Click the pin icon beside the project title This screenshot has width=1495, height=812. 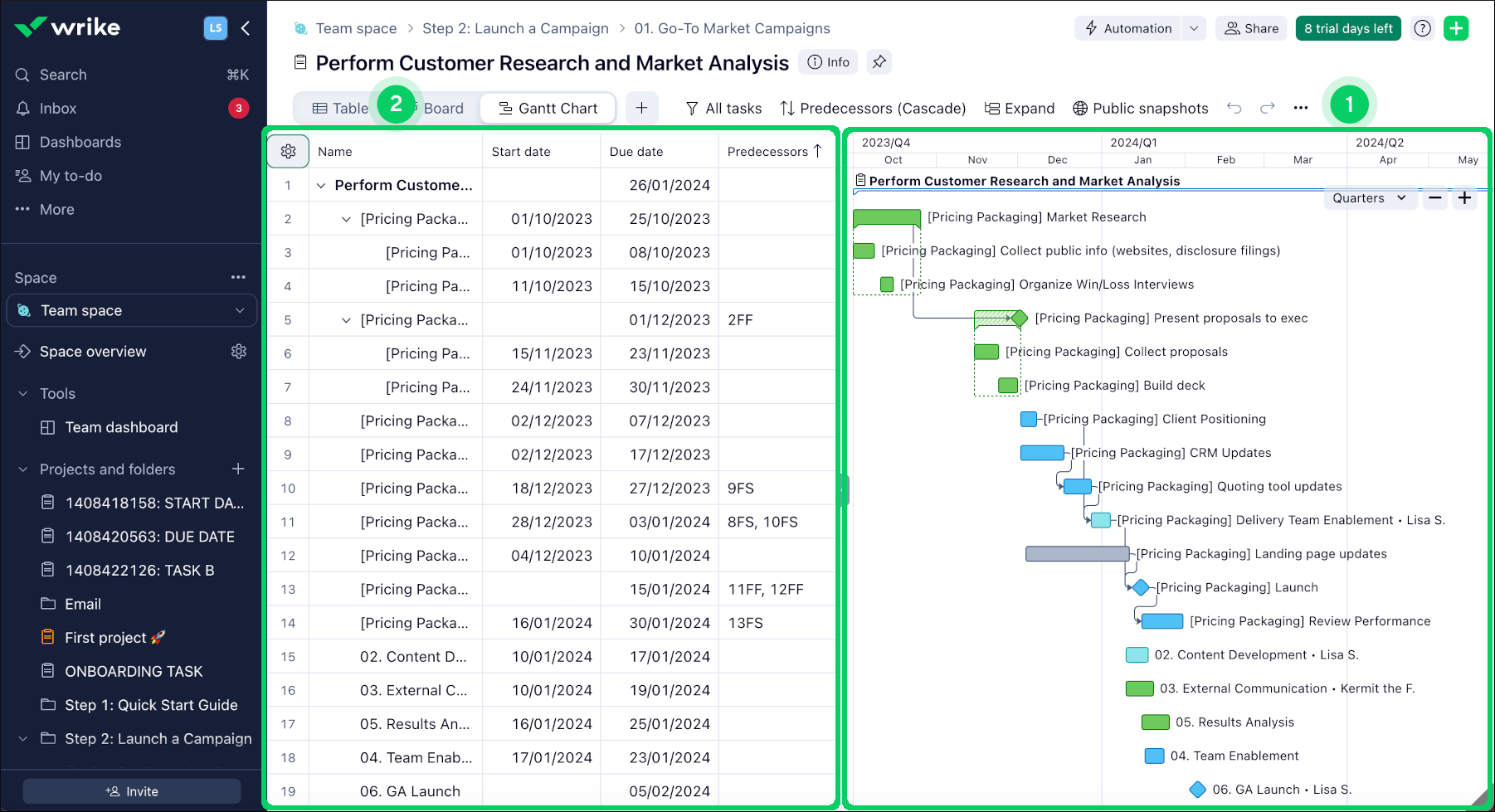coord(879,62)
